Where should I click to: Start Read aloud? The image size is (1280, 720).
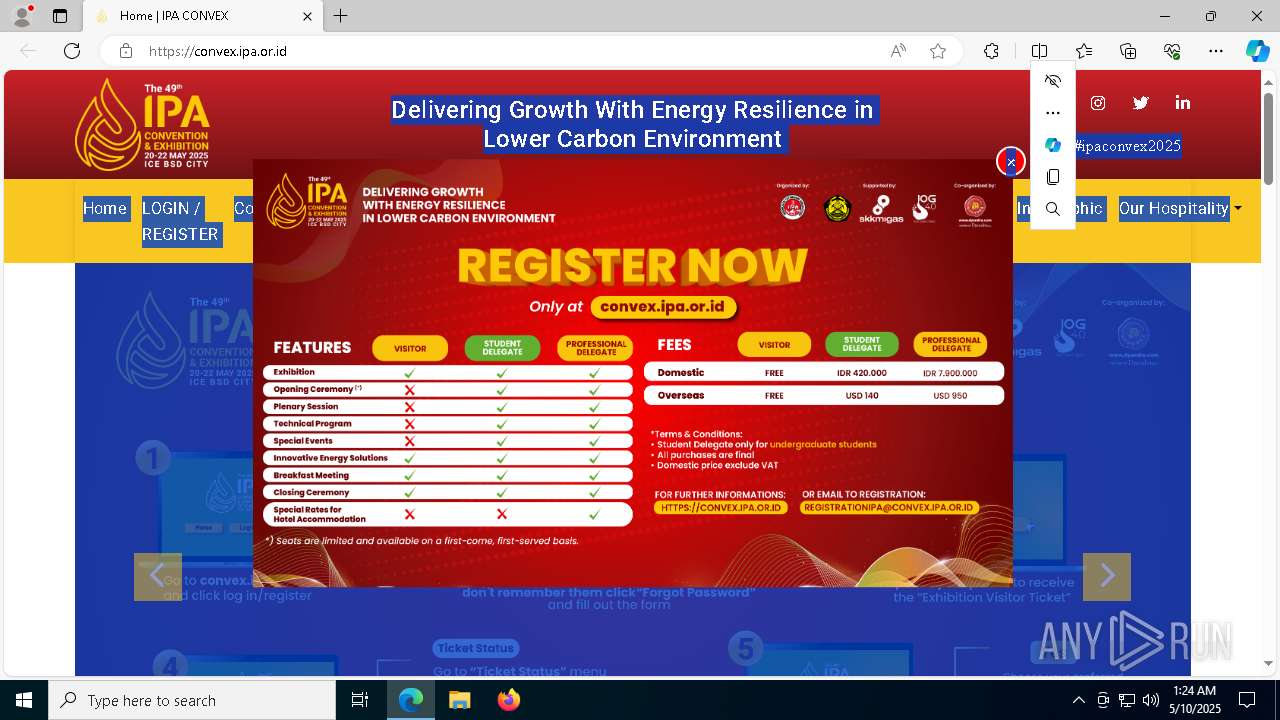pos(898,51)
